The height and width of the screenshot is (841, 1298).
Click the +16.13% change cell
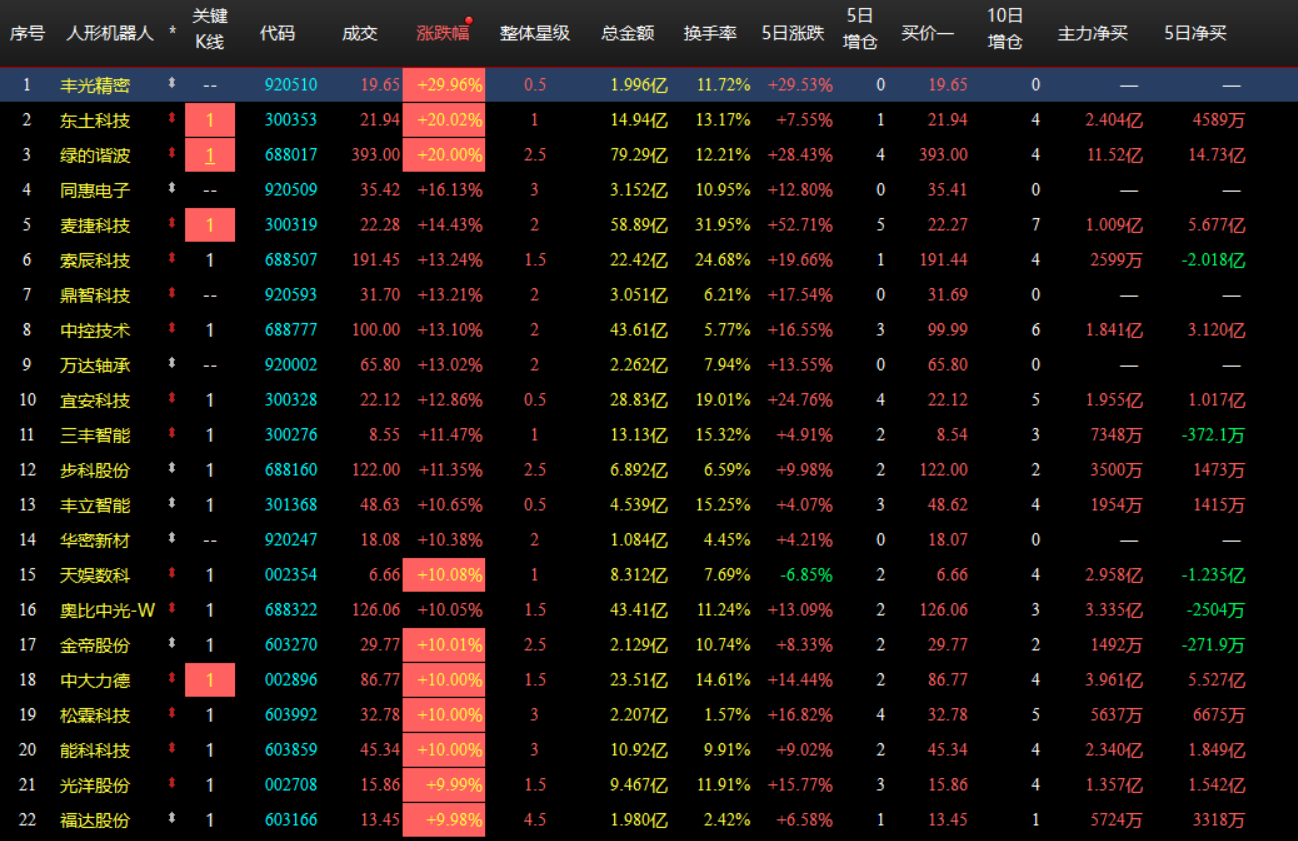451,190
